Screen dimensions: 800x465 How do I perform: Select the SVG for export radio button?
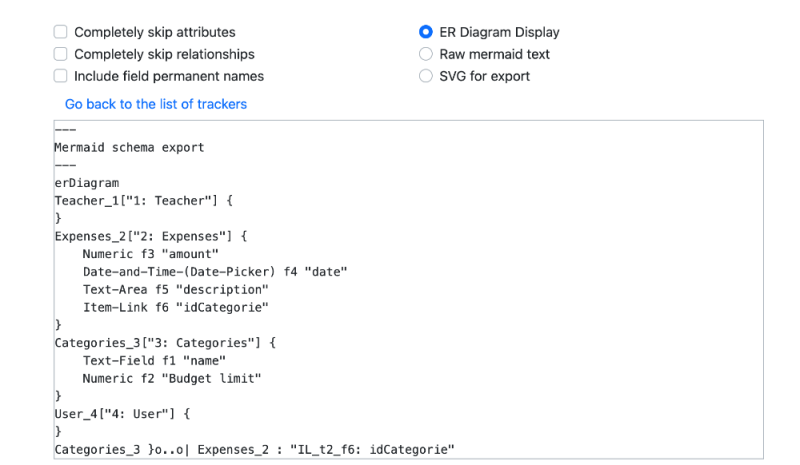tap(426, 76)
